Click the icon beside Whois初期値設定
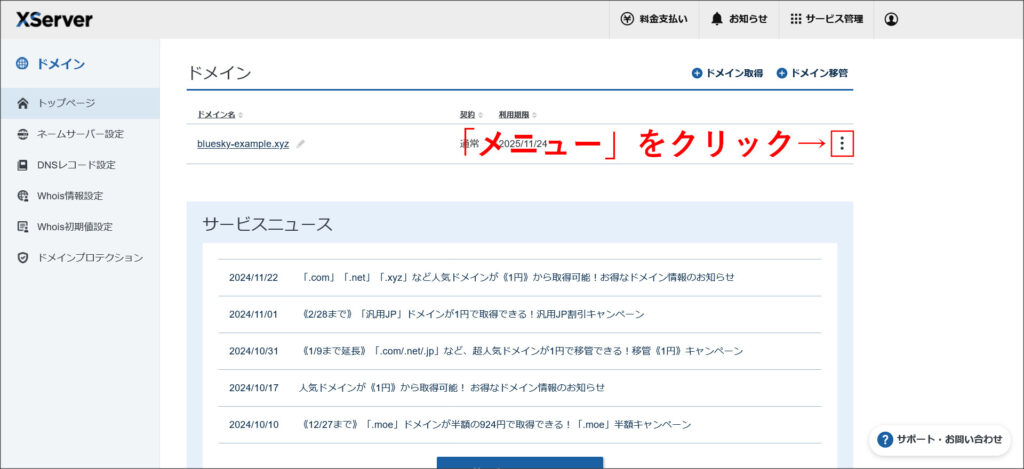 tap(23, 227)
